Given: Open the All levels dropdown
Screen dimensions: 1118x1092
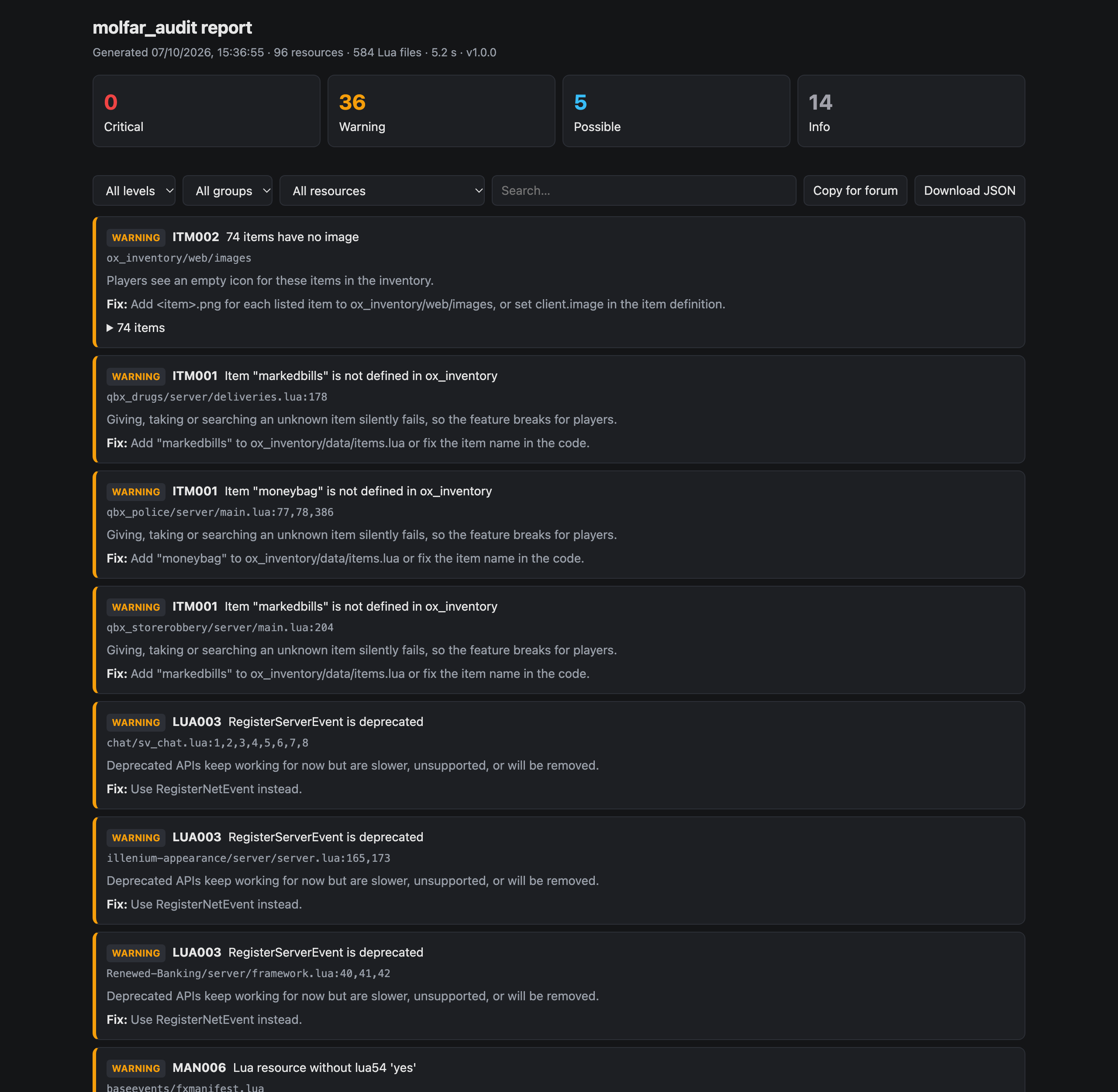Looking at the screenshot, I should [x=134, y=190].
